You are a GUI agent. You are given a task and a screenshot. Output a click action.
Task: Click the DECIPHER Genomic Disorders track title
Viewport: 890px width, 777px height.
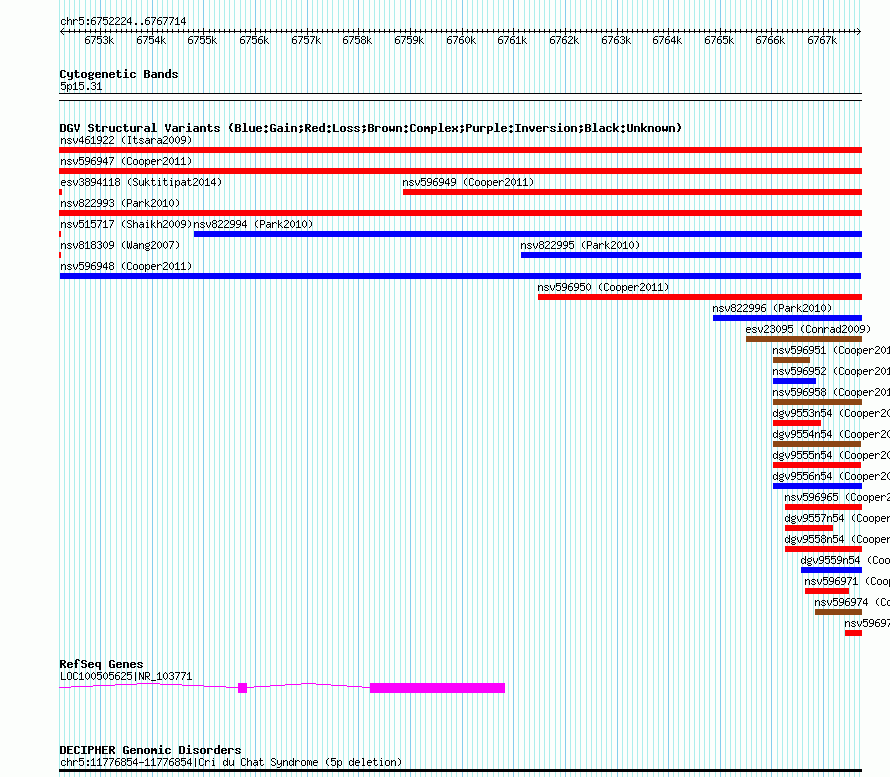(x=150, y=750)
